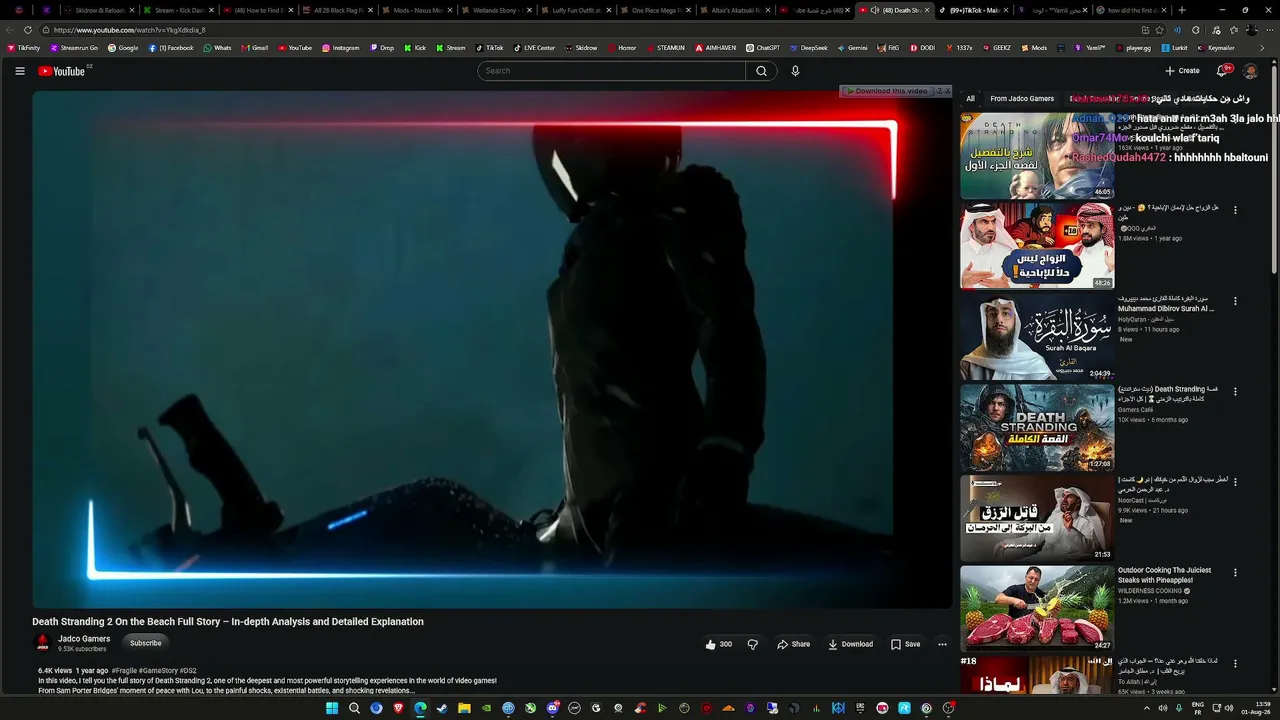
Task: Open the TikTok bookmark
Action: [x=489, y=48]
